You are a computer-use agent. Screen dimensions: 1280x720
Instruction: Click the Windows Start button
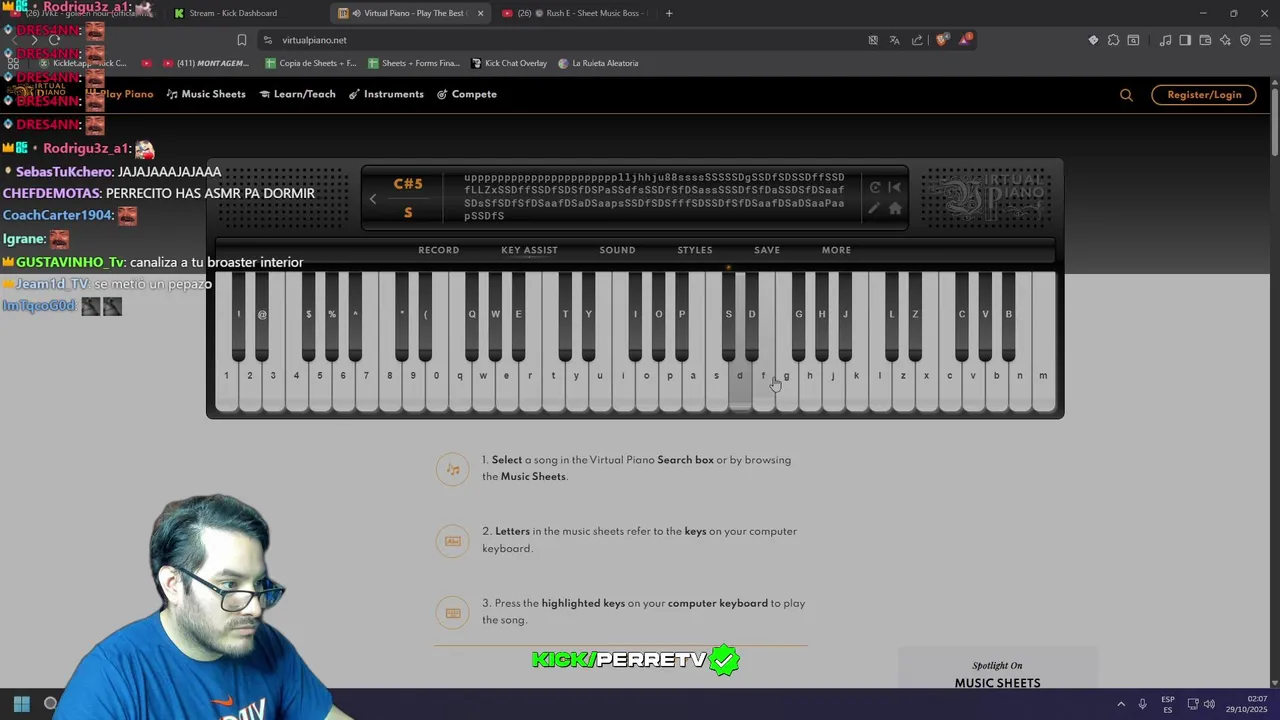click(21, 704)
